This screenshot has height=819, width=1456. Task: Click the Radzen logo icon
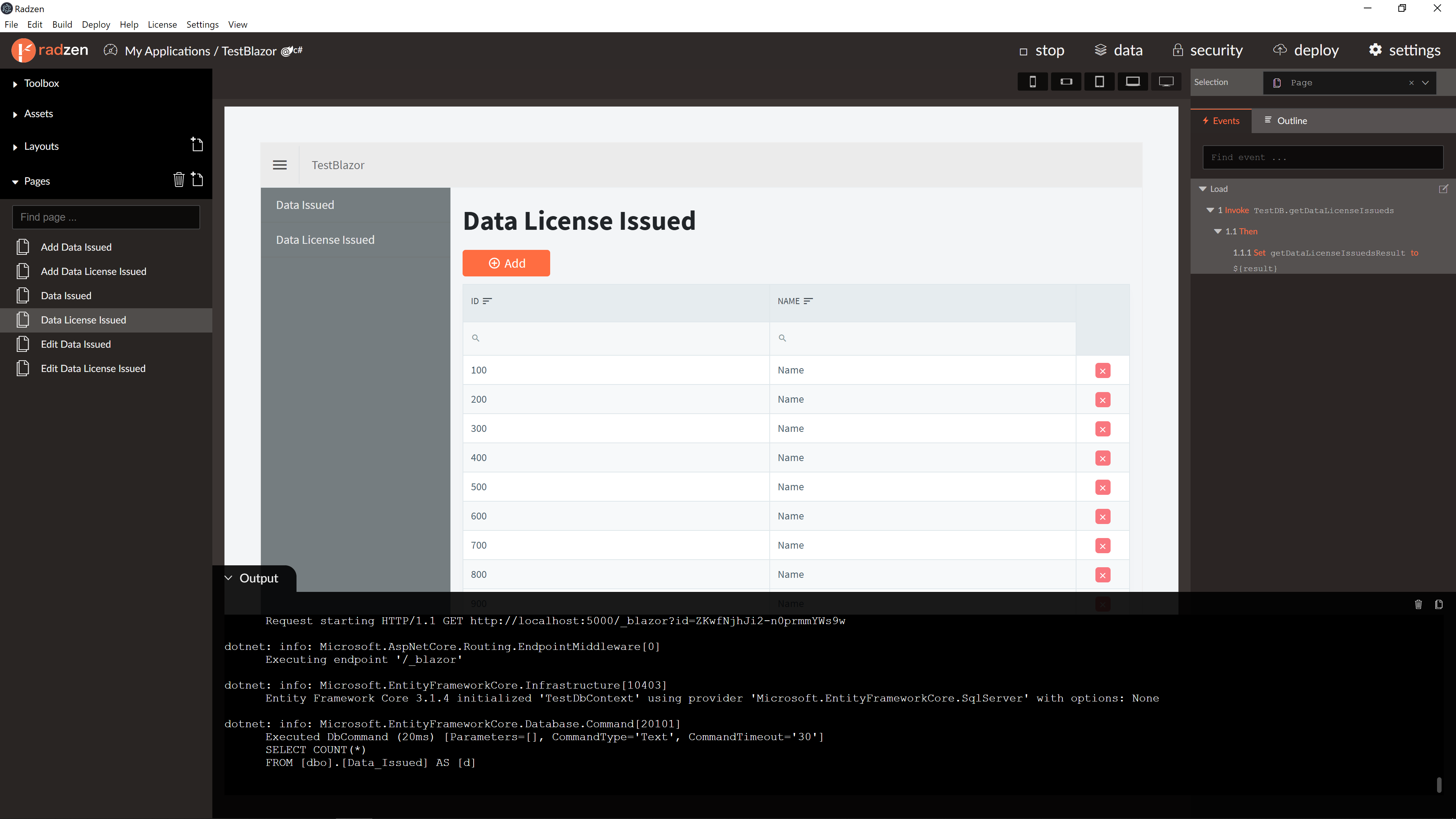point(23,50)
